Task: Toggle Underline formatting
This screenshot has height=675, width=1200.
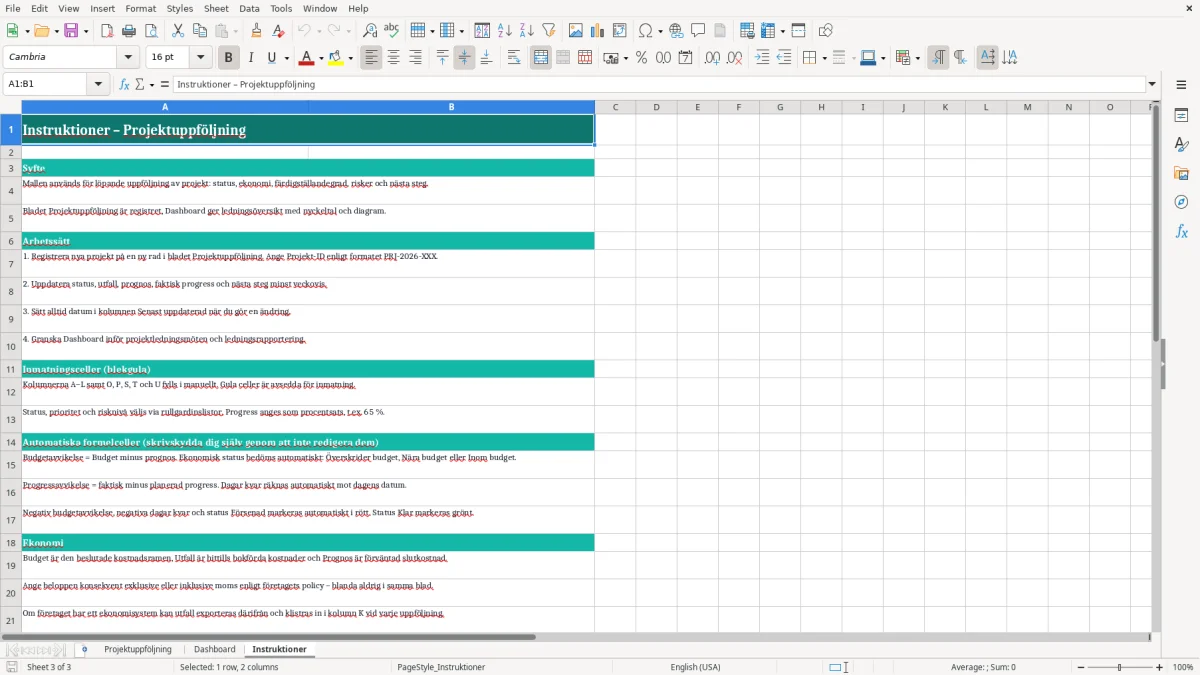Action: [x=272, y=58]
